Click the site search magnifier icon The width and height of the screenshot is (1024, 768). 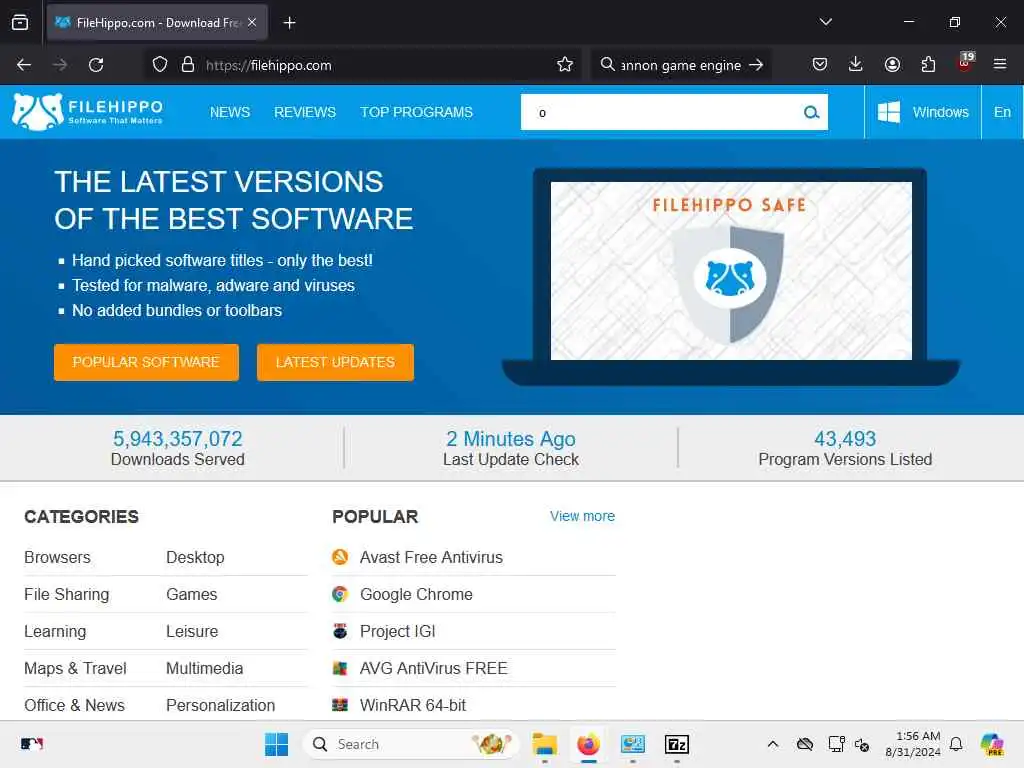point(811,112)
